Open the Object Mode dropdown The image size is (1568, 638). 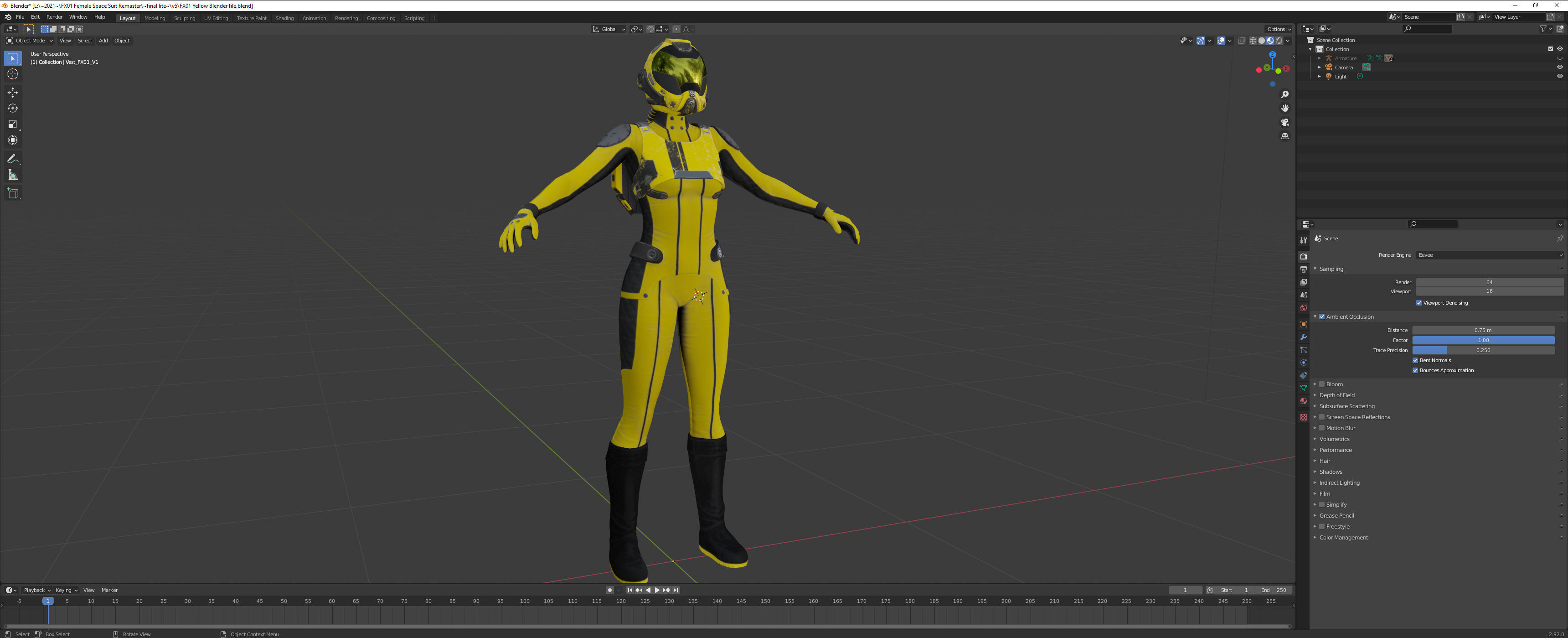point(30,41)
